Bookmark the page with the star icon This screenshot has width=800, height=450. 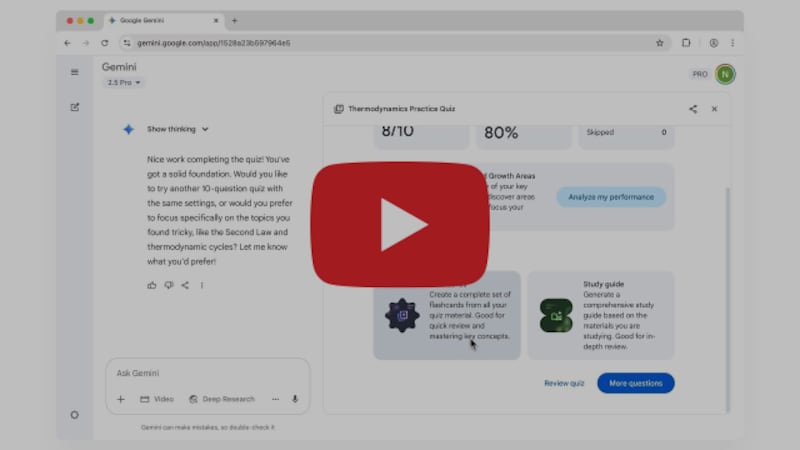660,43
